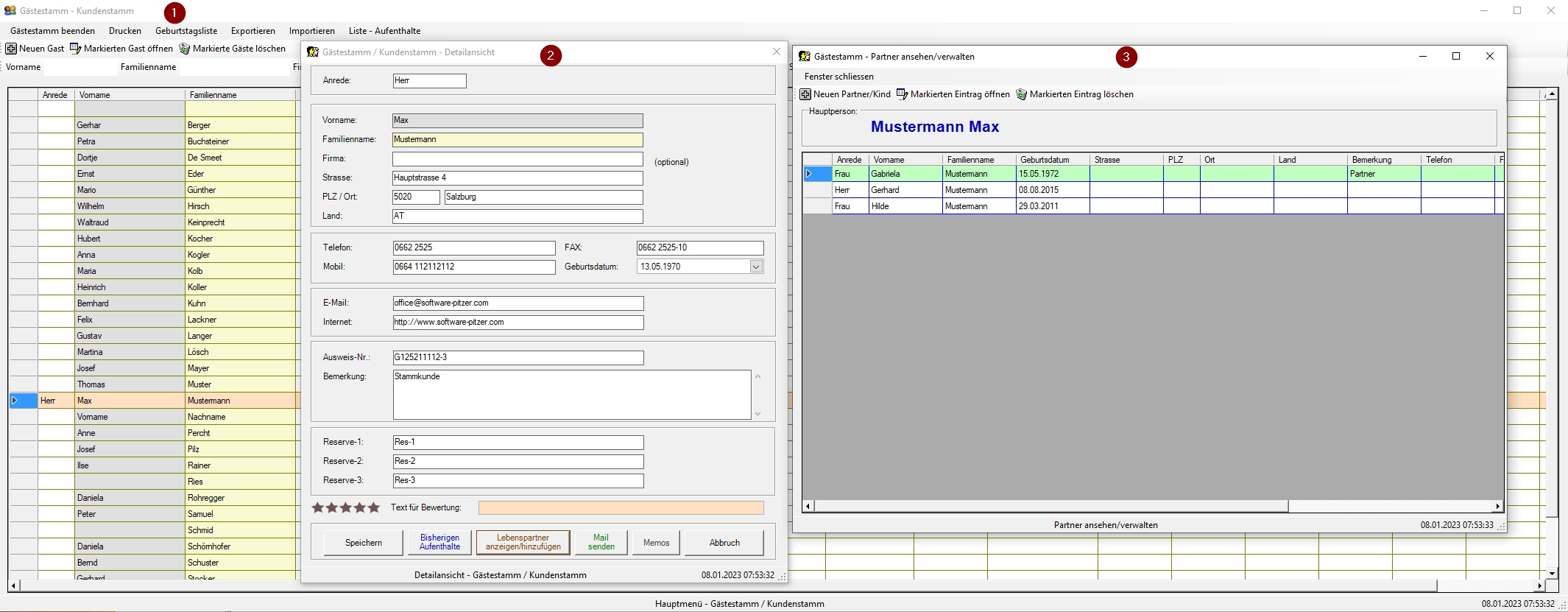Click Fenster schliessen menu item

coord(838,77)
